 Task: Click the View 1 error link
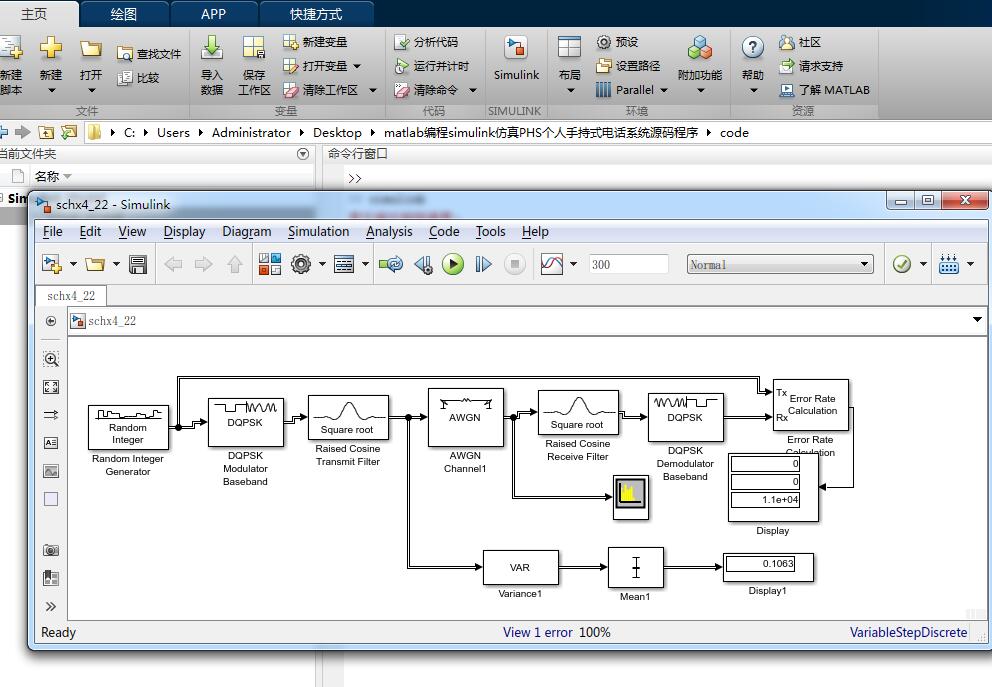click(x=538, y=632)
